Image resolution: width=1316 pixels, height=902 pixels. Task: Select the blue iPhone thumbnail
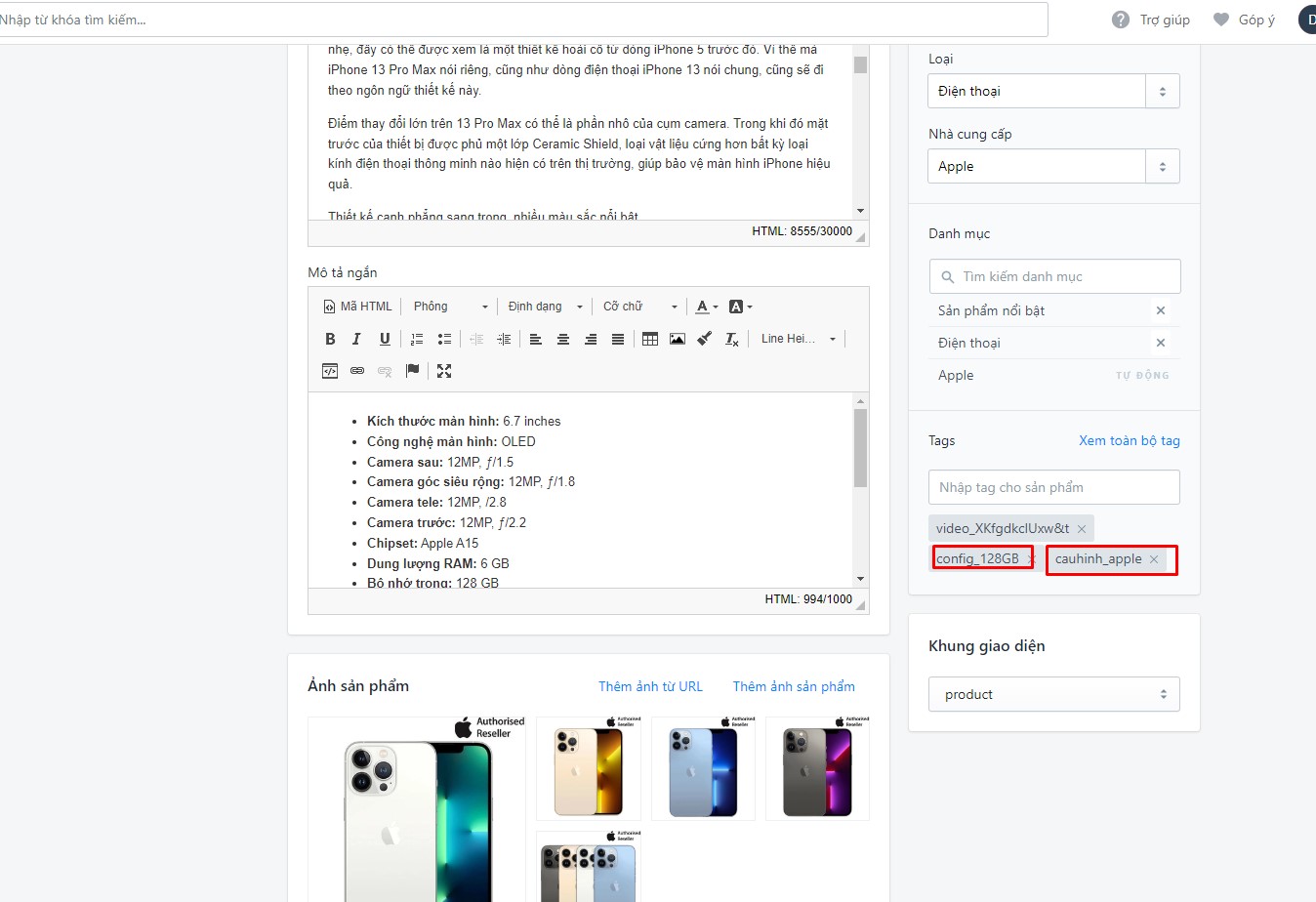point(703,768)
